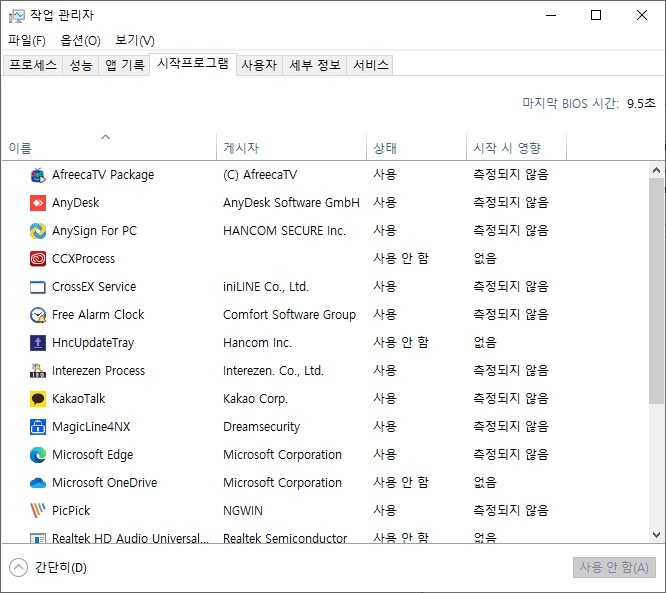Viewport: 666px width, 593px height.
Task: Select the KakaoTalk name
Action: (x=79, y=399)
